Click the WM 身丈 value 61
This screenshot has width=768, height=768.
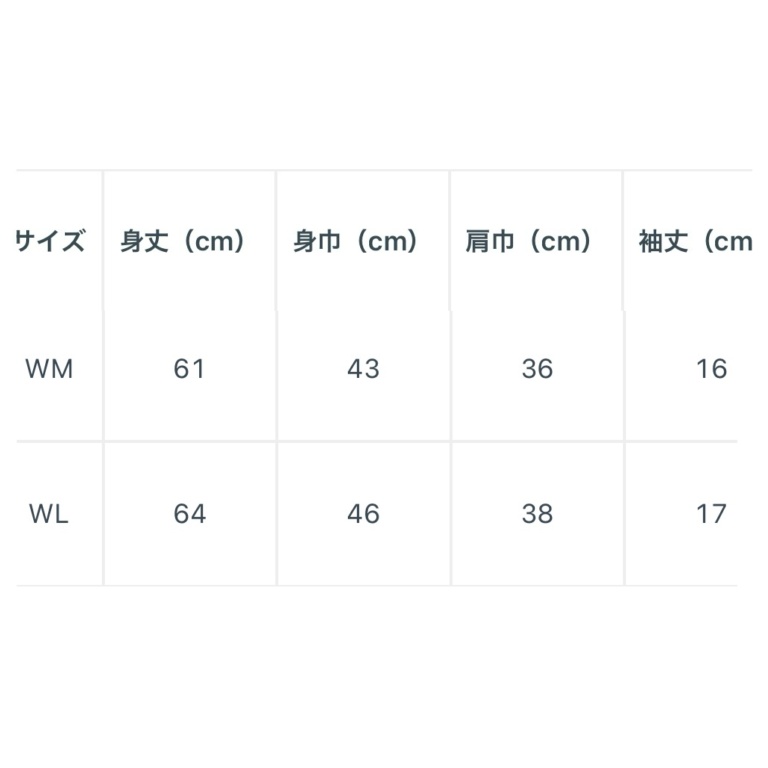click(189, 369)
